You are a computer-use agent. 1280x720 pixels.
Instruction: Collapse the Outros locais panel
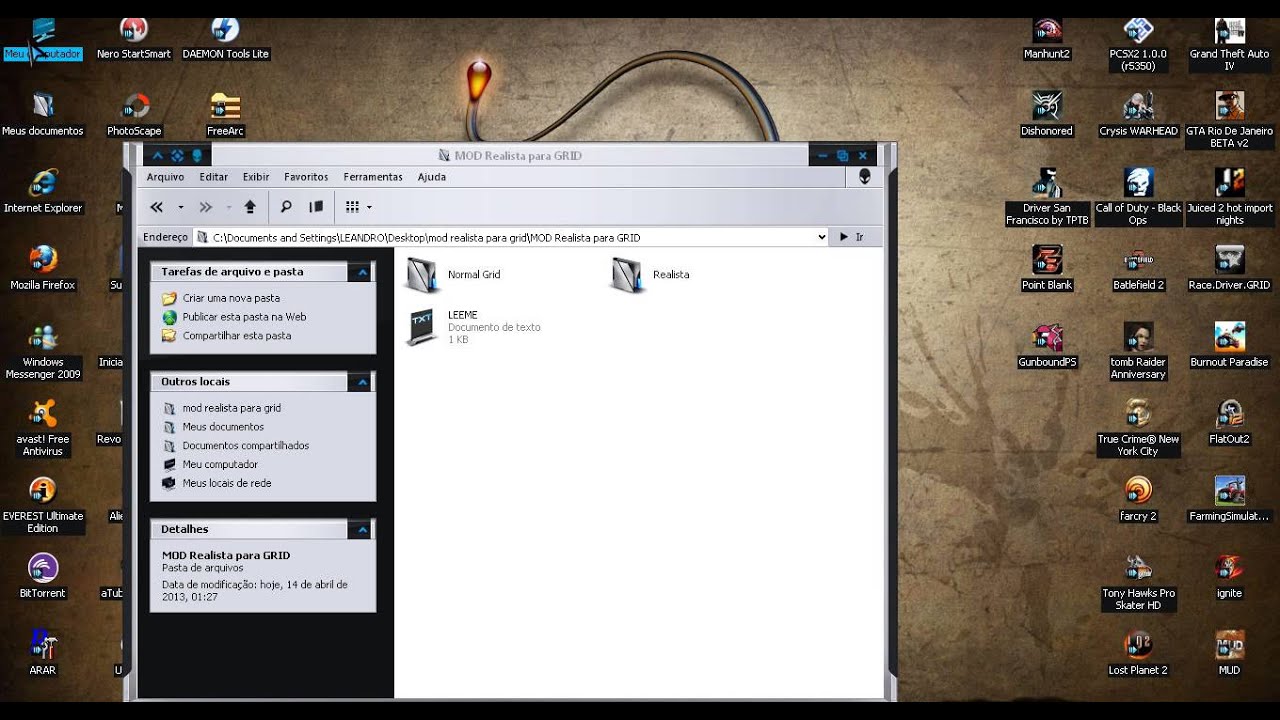pos(362,382)
